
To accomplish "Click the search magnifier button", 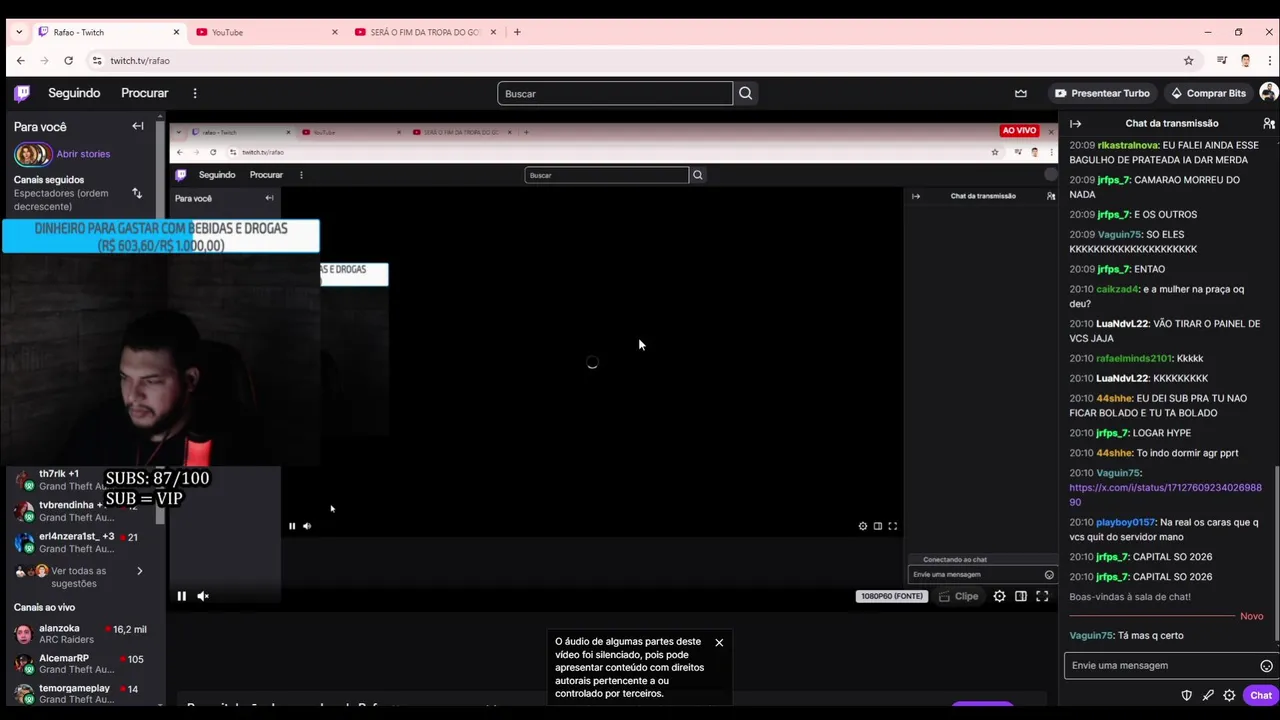I will click(745, 93).
